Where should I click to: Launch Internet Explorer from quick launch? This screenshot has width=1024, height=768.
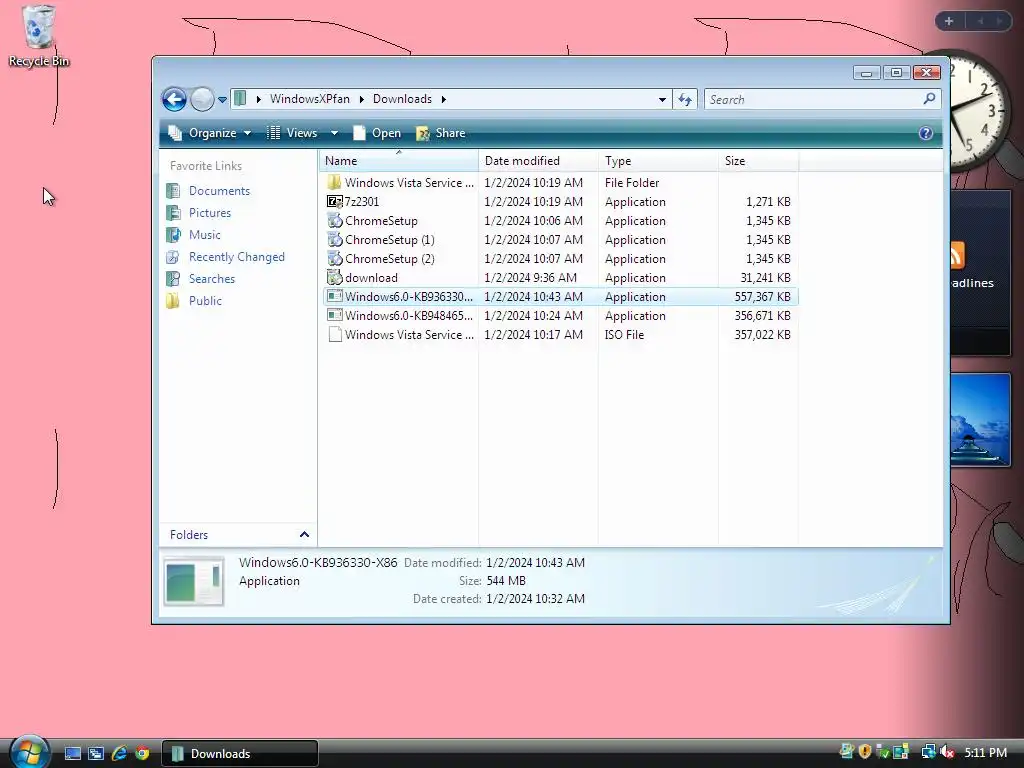point(119,753)
